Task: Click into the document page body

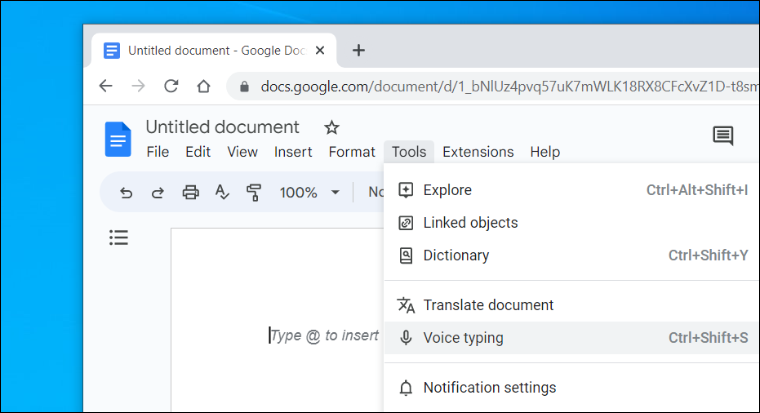Action: pos(277,320)
